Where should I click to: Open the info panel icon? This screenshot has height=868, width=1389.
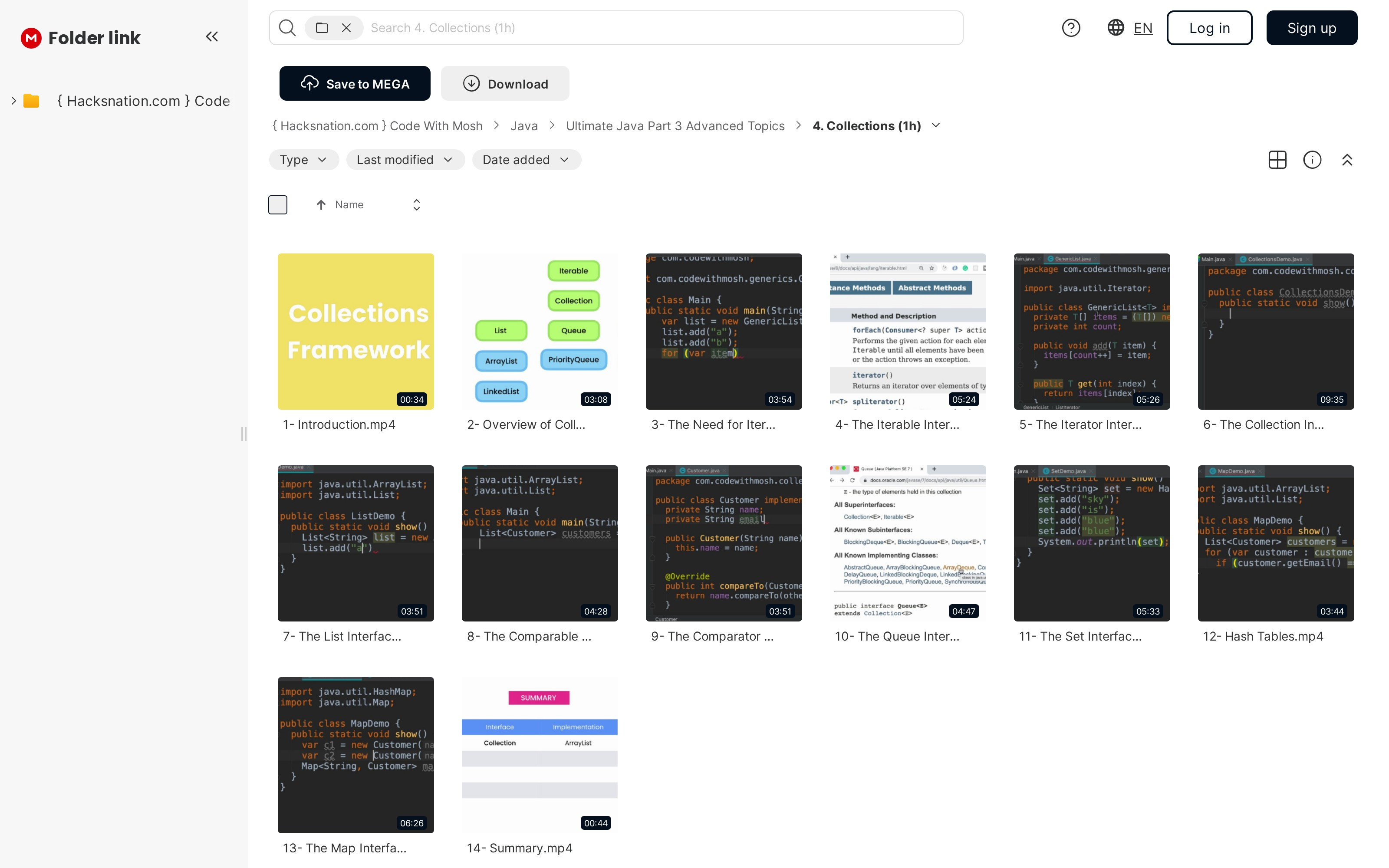pyautogui.click(x=1312, y=160)
